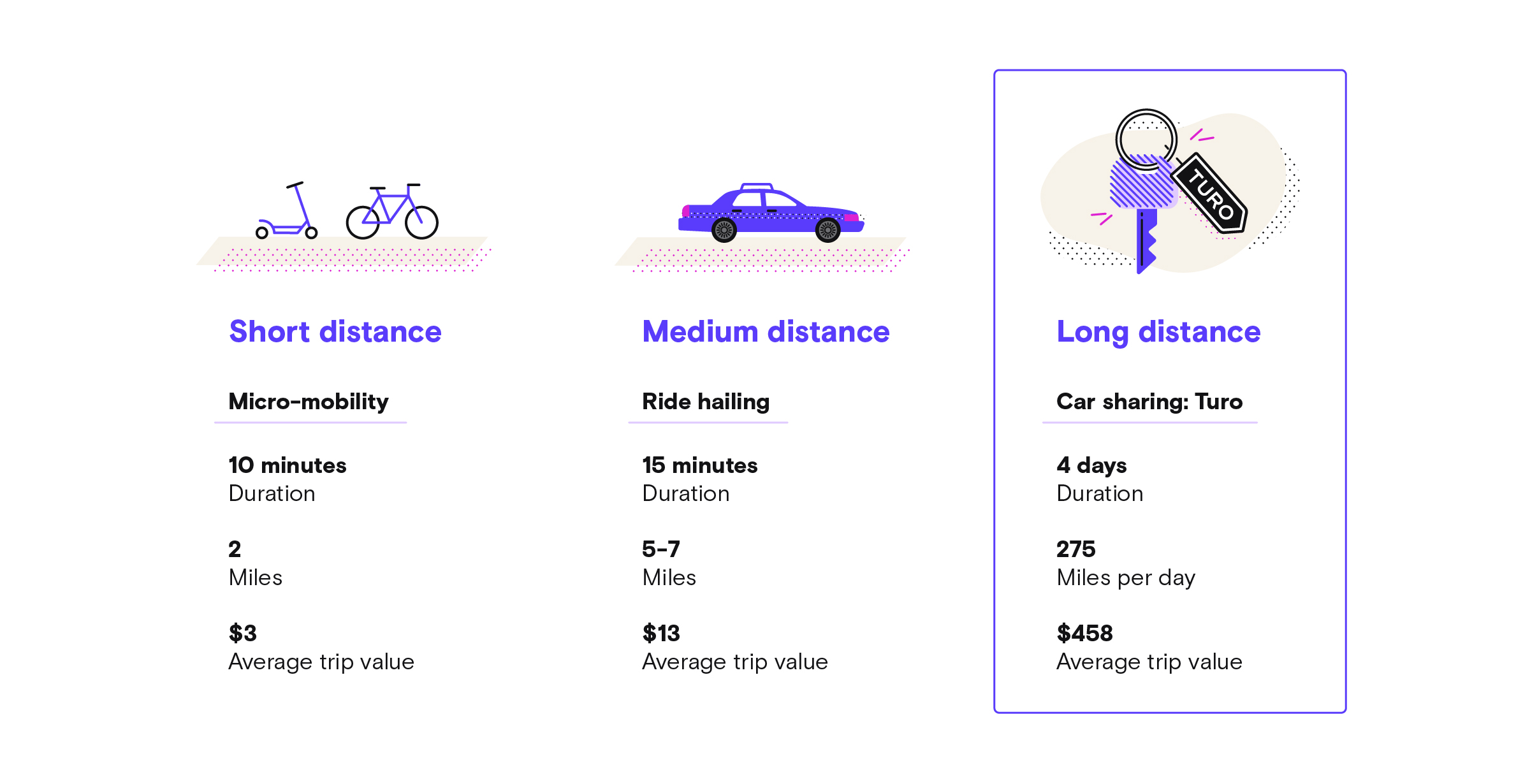The width and height of the screenshot is (1516, 784).
Task: Click the key ring circle
Action: (x=1146, y=138)
